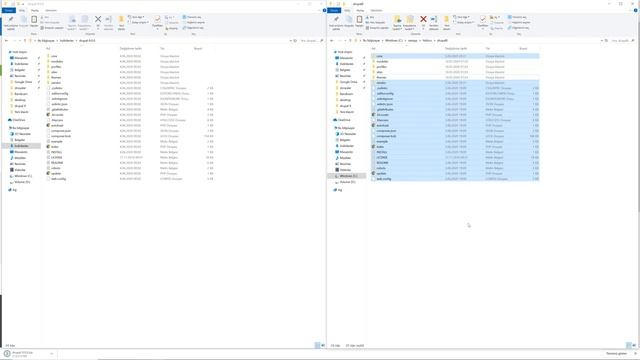Screen dimensions: 640x360
Task: Click Copy icon in drupal8 window ribbon
Action: pyautogui.click(x=349, y=21)
